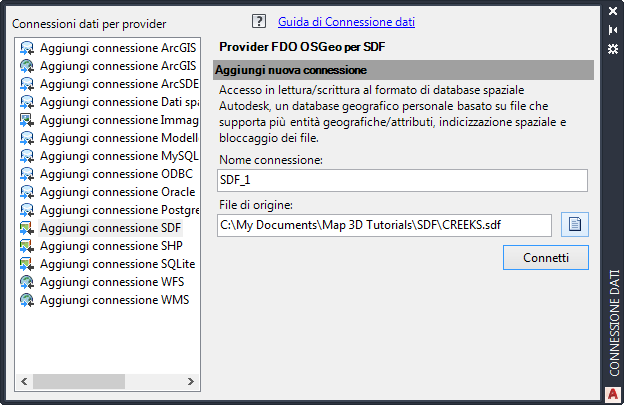
Task: Click the browse file icon button
Action: coord(575,224)
